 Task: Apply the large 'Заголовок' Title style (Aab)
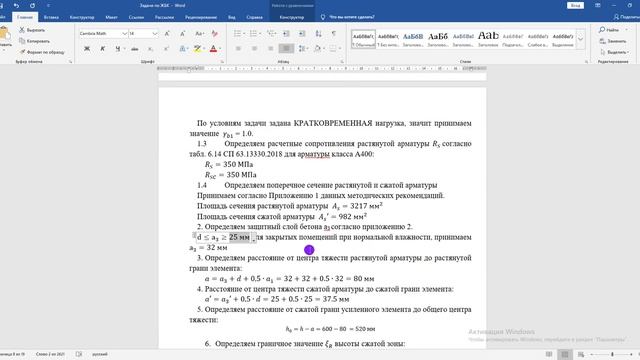(x=488, y=39)
